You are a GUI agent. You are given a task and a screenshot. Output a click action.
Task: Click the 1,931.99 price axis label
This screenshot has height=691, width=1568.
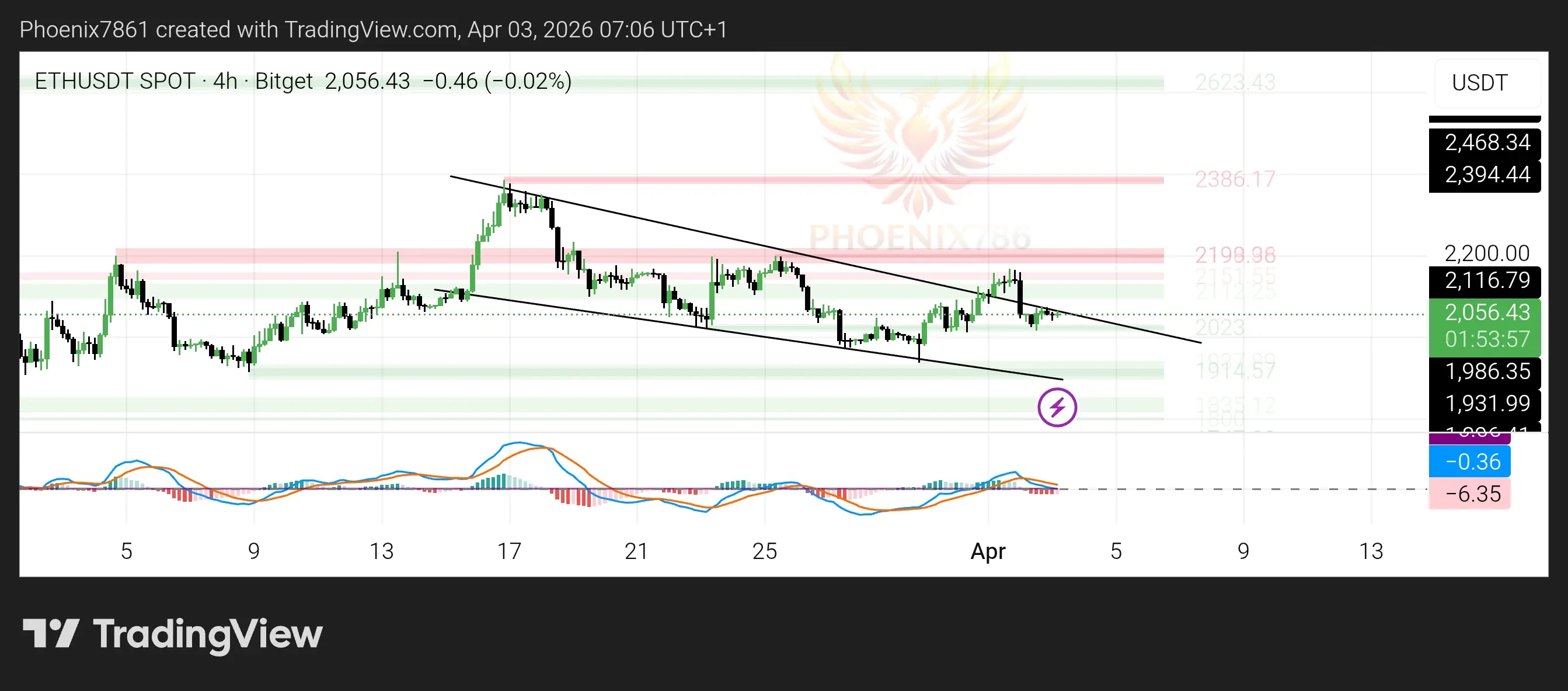tap(1486, 403)
